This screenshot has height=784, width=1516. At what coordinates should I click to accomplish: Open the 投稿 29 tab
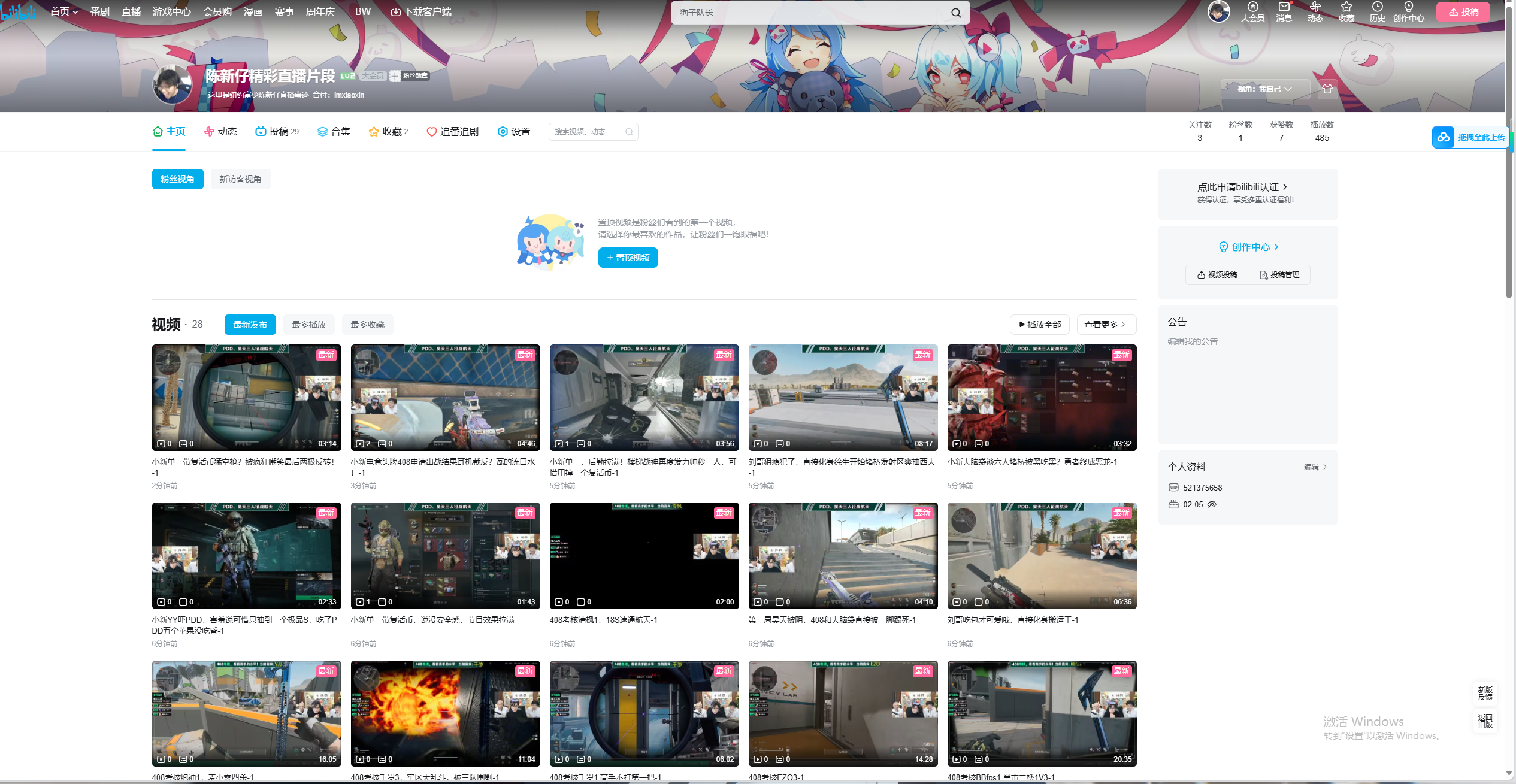click(277, 132)
